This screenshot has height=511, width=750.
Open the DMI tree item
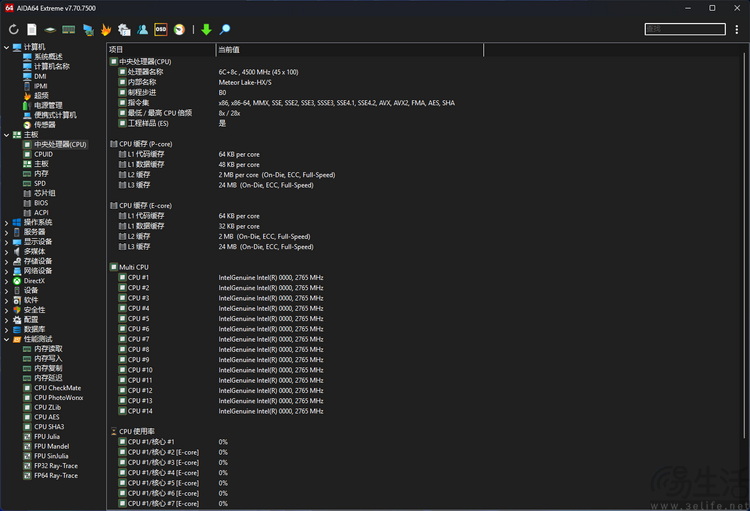(x=40, y=76)
